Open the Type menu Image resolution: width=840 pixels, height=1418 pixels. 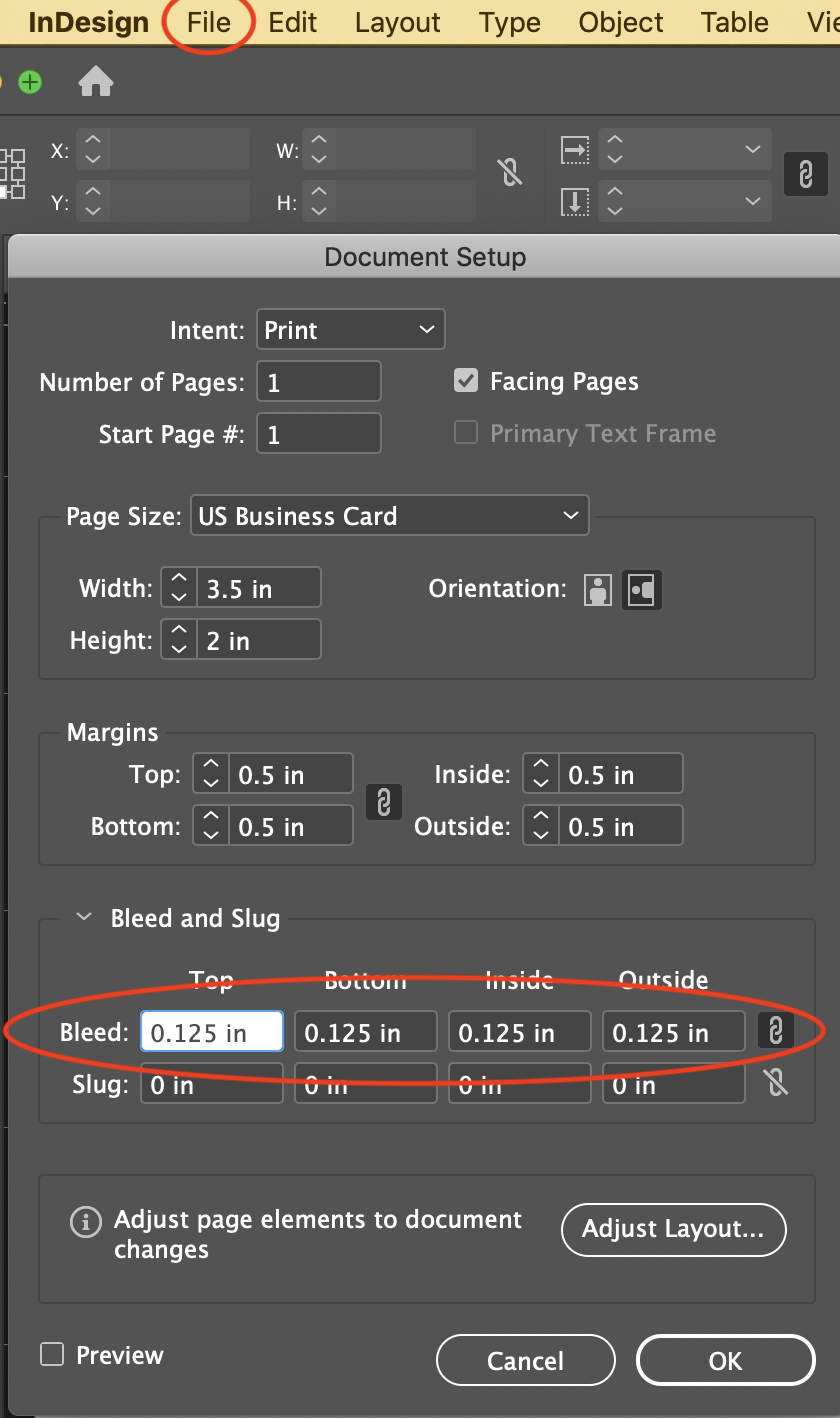(x=509, y=22)
